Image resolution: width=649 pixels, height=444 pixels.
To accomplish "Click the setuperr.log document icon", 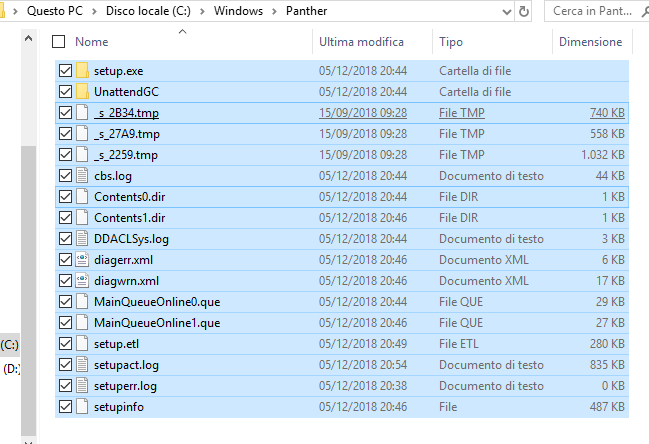I will click(82, 386).
